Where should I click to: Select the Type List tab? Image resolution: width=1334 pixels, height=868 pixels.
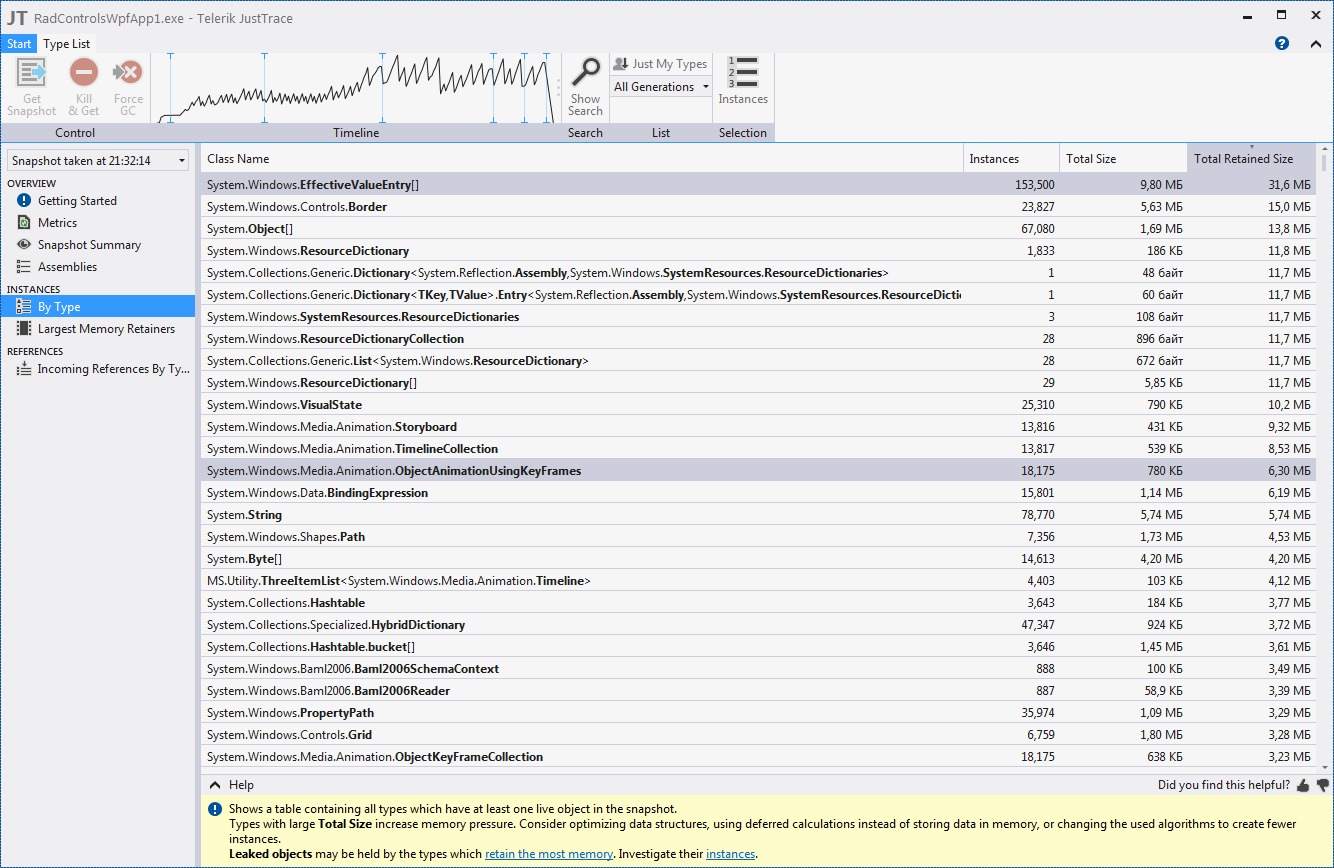pos(67,44)
